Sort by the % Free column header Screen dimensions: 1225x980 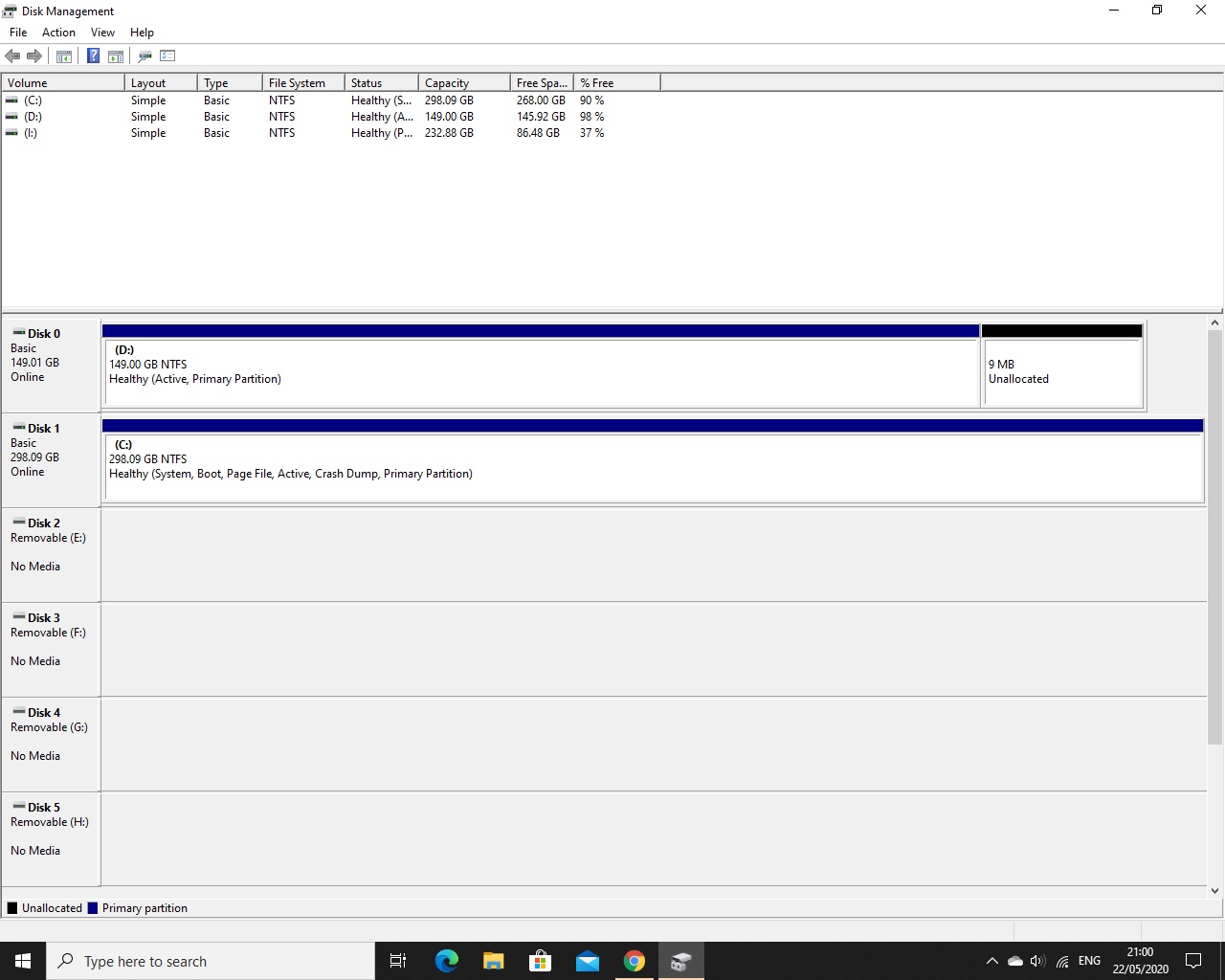tap(617, 83)
